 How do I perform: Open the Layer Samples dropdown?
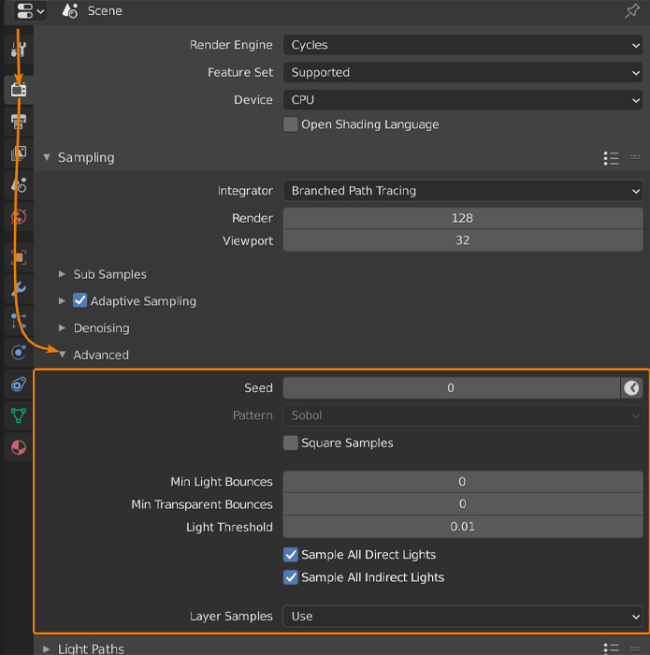point(462,617)
